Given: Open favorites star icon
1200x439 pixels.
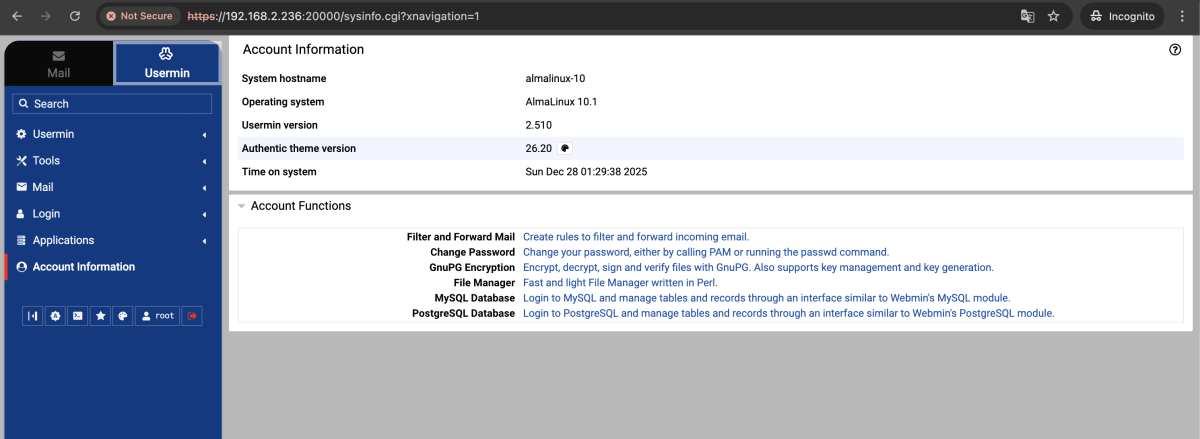Looking at the screenshot, I should coord(100,316).
